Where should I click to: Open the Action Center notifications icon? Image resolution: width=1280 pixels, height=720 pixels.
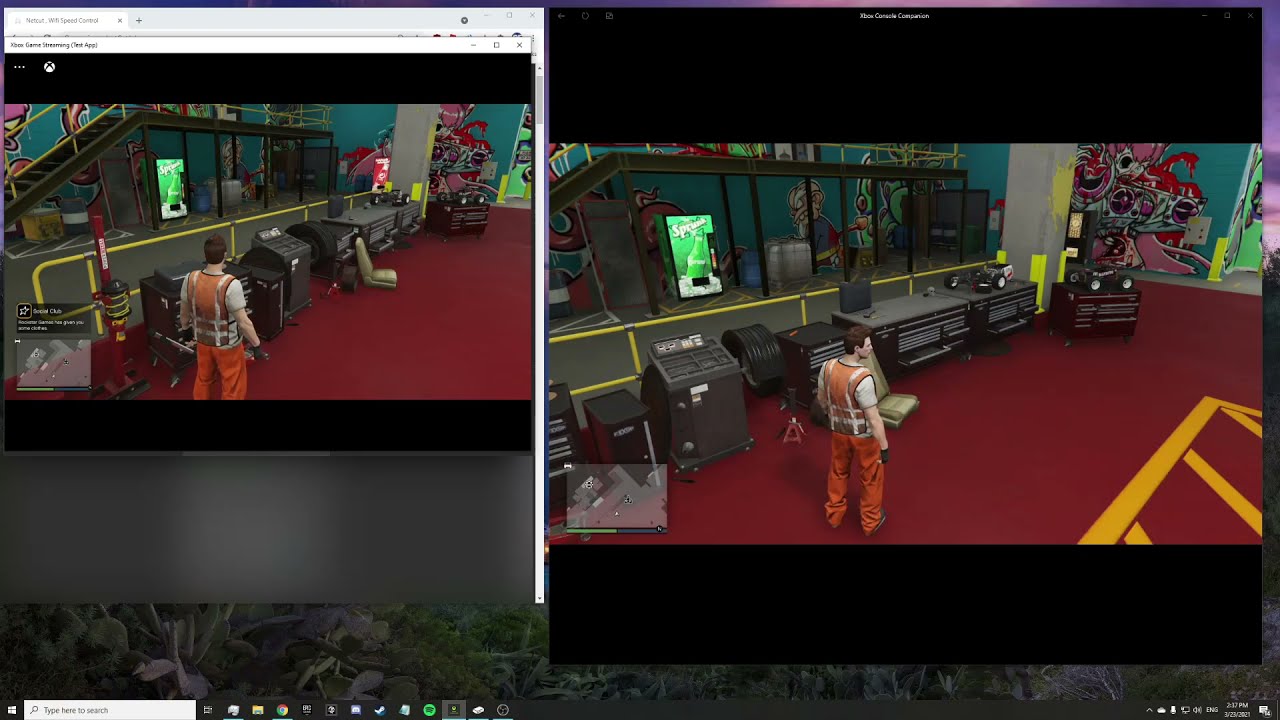(1264, 710)
